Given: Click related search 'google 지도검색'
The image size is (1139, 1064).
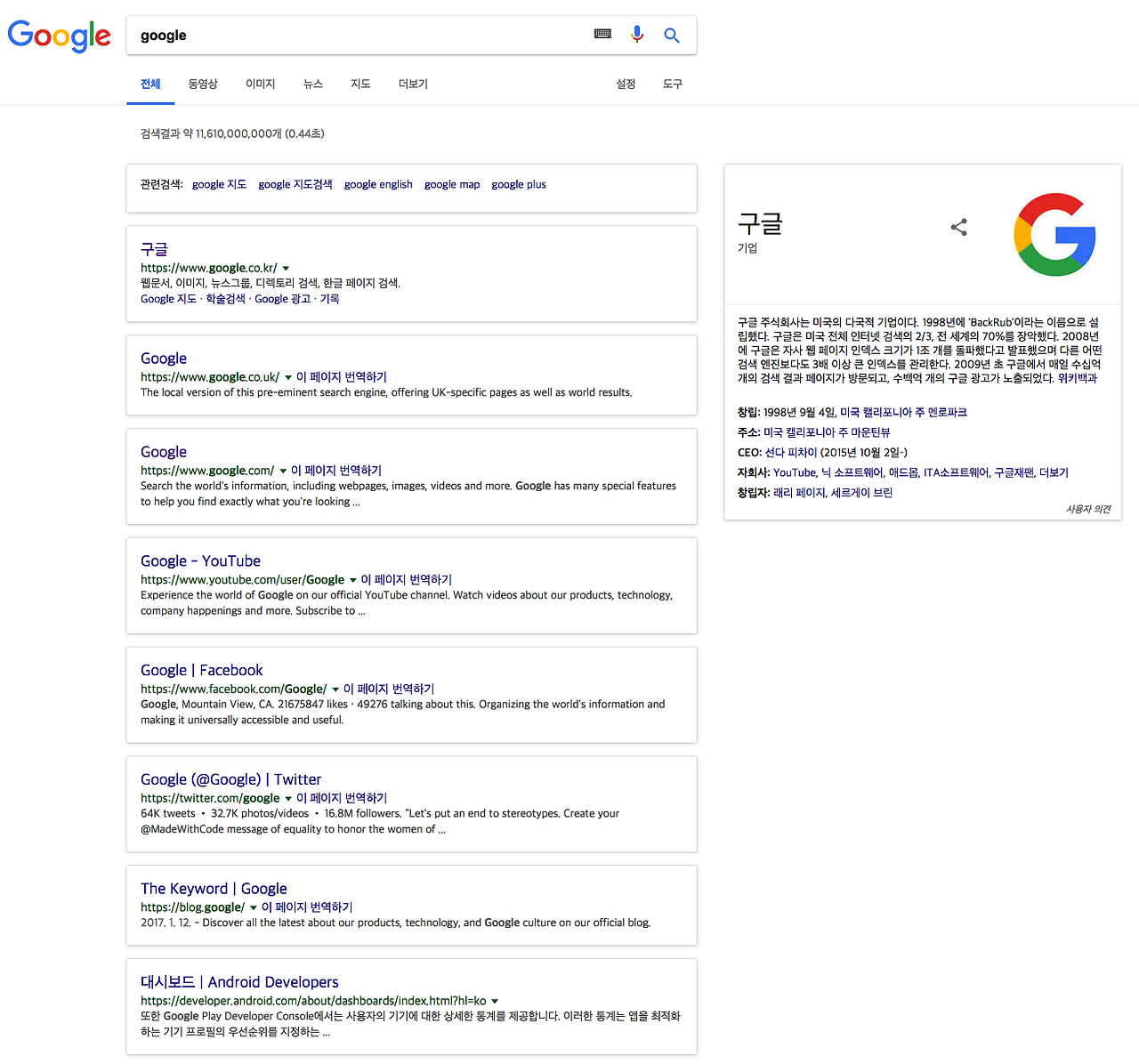Looking at the screenshot, I should 295,184.
